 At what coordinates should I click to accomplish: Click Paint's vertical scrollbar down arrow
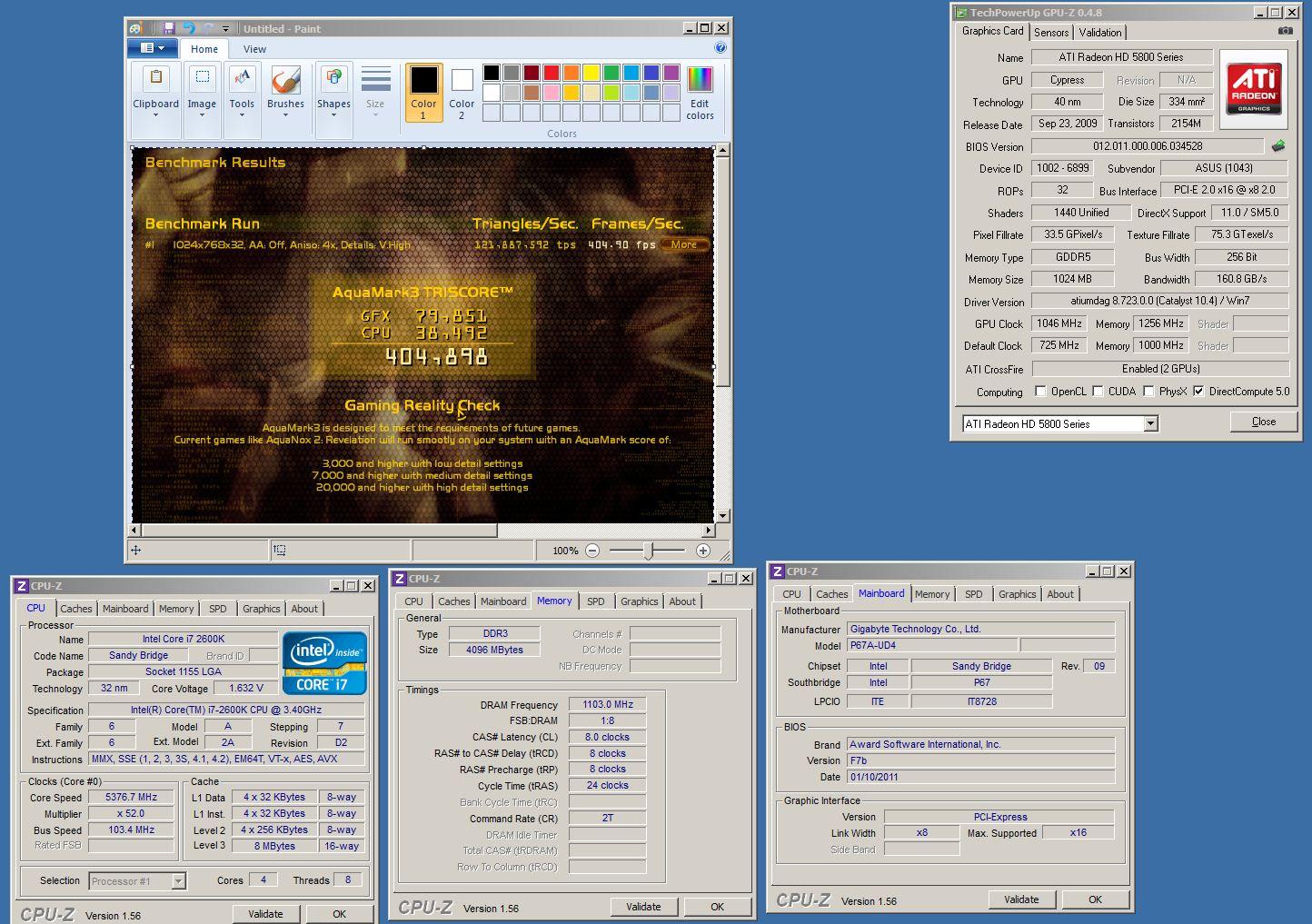coord(723,516)
